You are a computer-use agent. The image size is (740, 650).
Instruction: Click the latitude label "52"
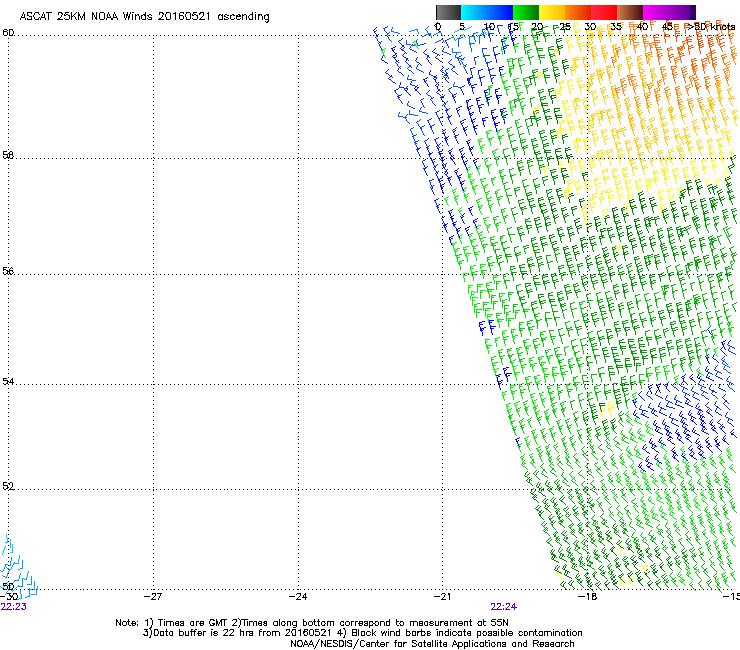8,486
